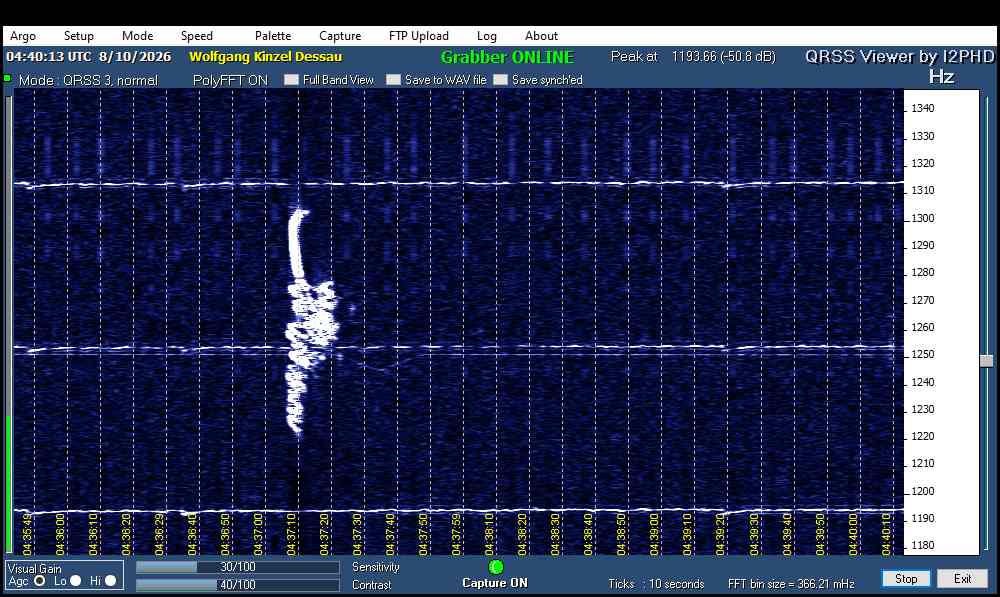Click the green mode status indicator
The width and height of the screenshot is (1000, 597).
click(x=7, y=78)
